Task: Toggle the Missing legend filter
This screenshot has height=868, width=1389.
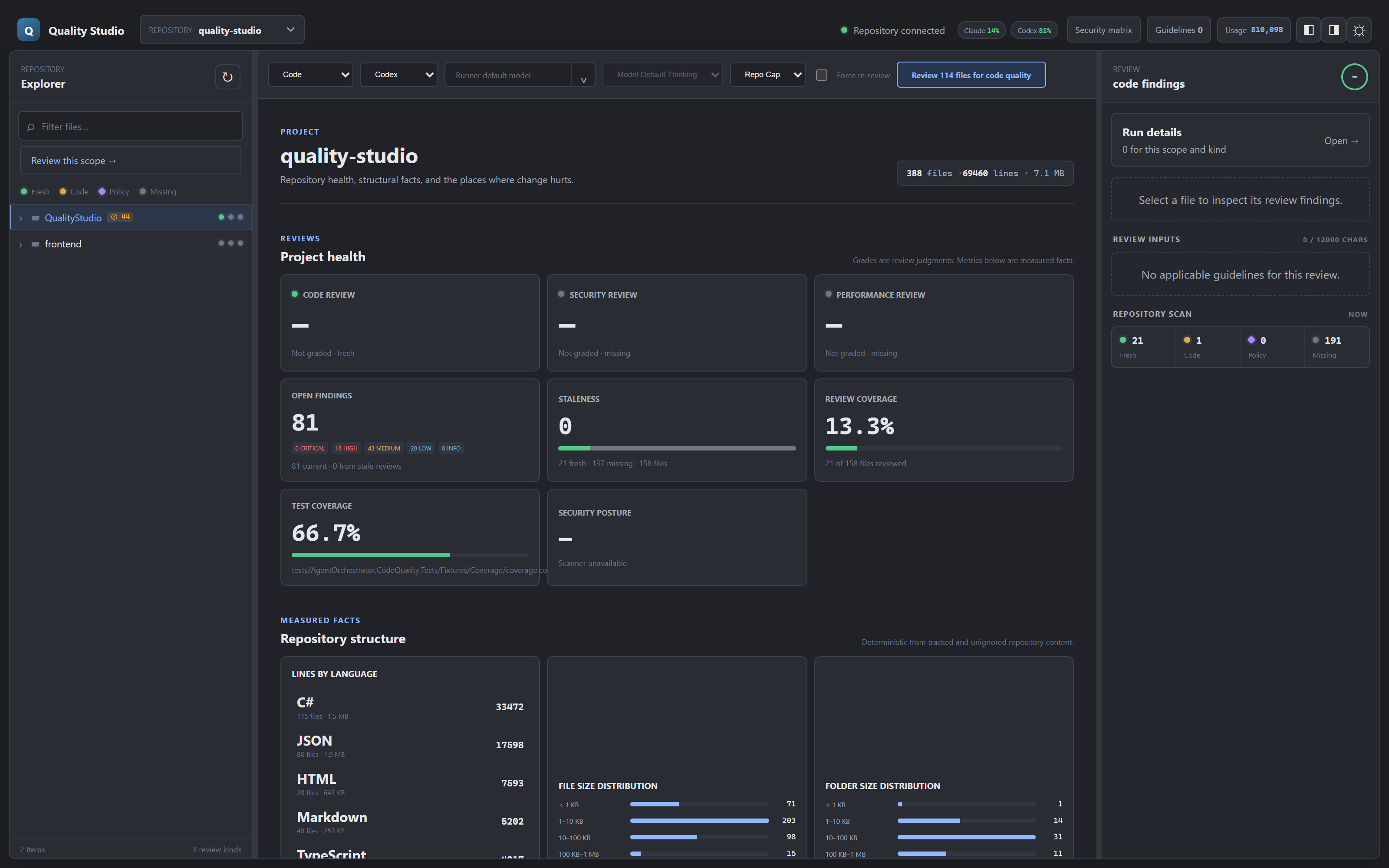Action: click(x=158, y=192)
